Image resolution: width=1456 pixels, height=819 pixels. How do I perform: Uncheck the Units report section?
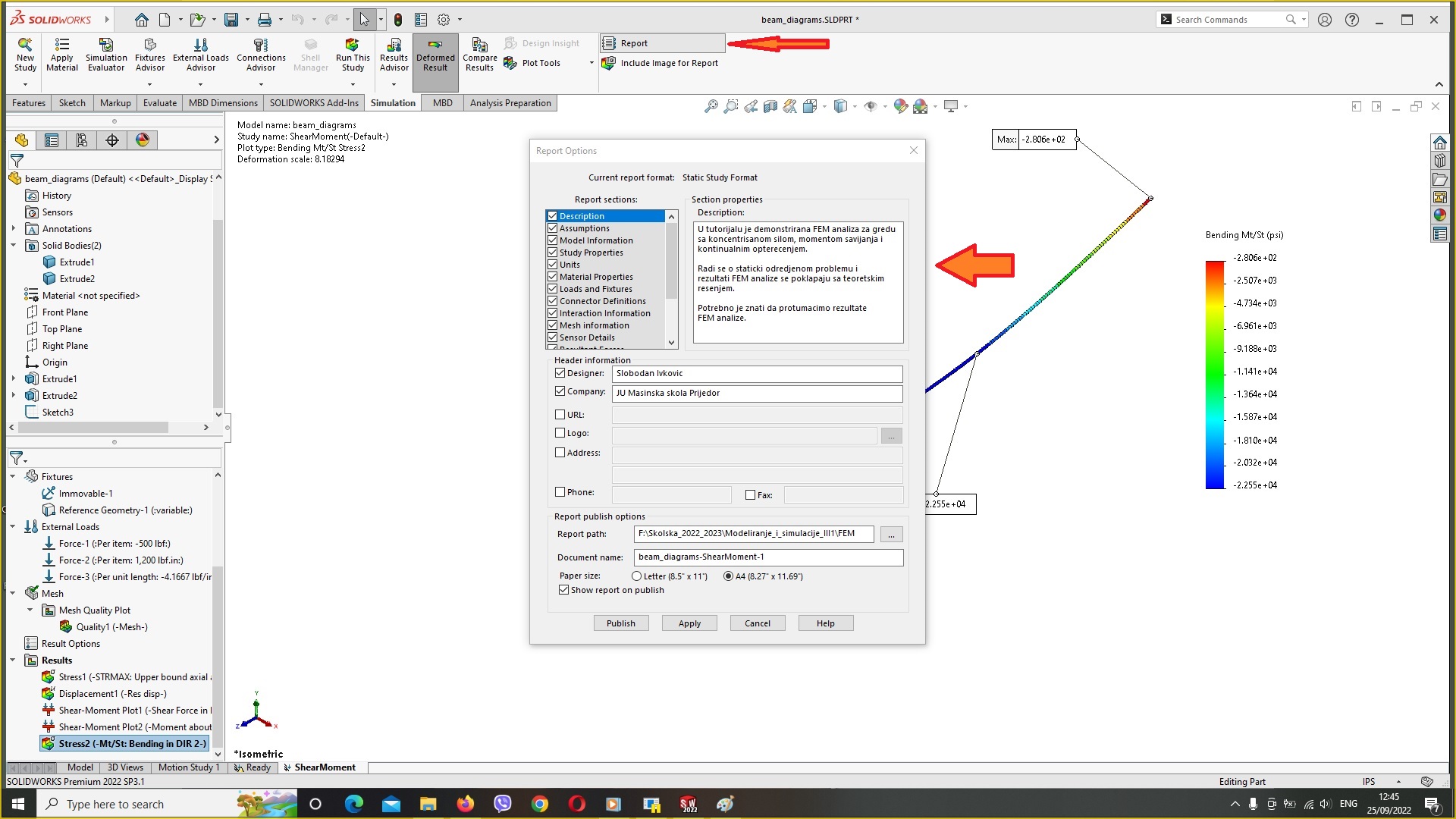click(x=552, y=265)
